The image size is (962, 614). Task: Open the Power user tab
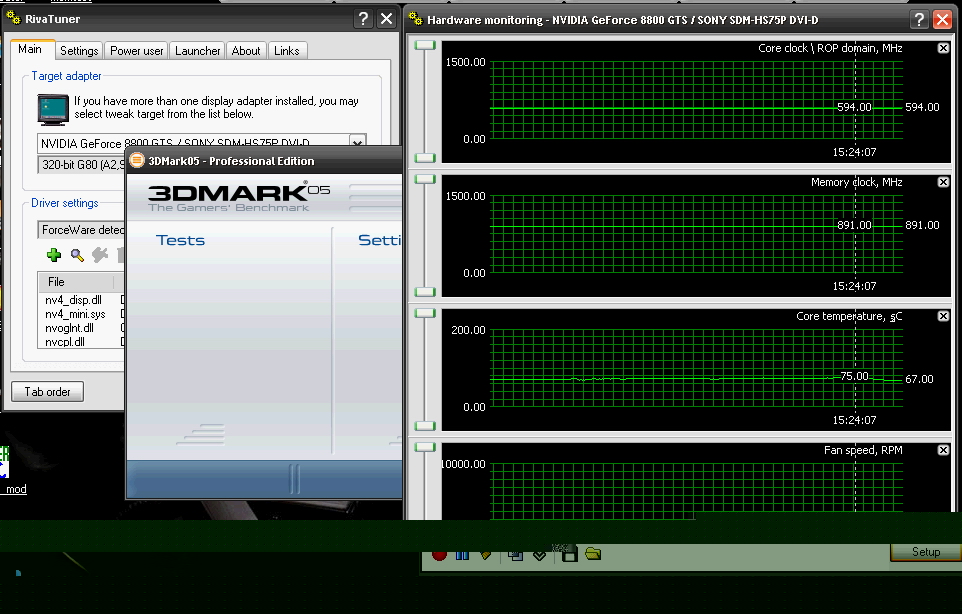137,51
